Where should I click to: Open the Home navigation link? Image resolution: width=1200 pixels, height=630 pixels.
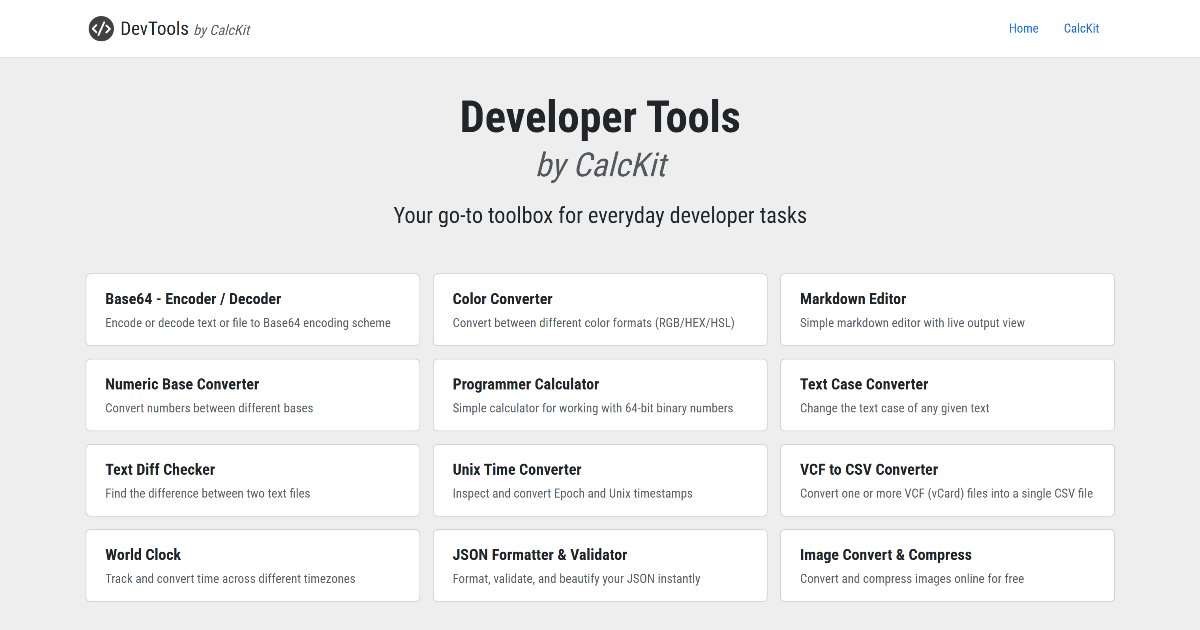coord(1023,28)
